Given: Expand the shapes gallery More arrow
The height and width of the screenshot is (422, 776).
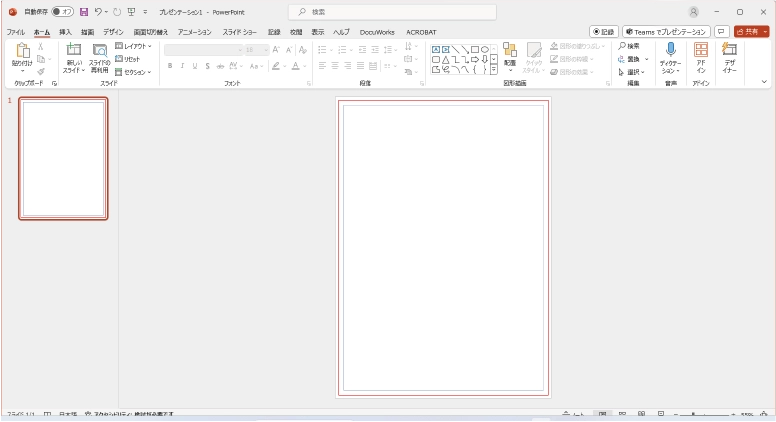Looking at the screenshot, I should coord(494,70).
